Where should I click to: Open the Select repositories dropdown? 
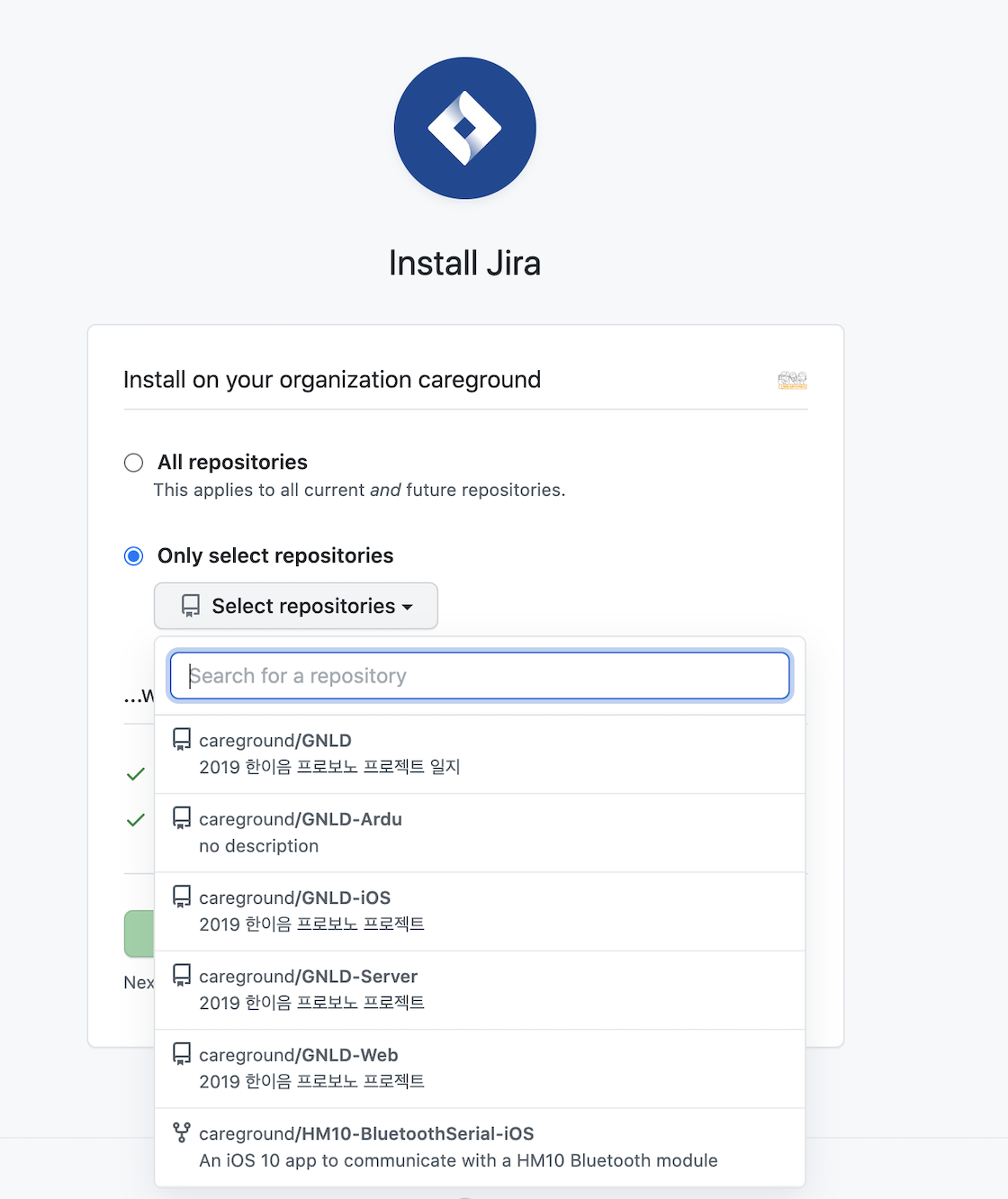(296, 606)
